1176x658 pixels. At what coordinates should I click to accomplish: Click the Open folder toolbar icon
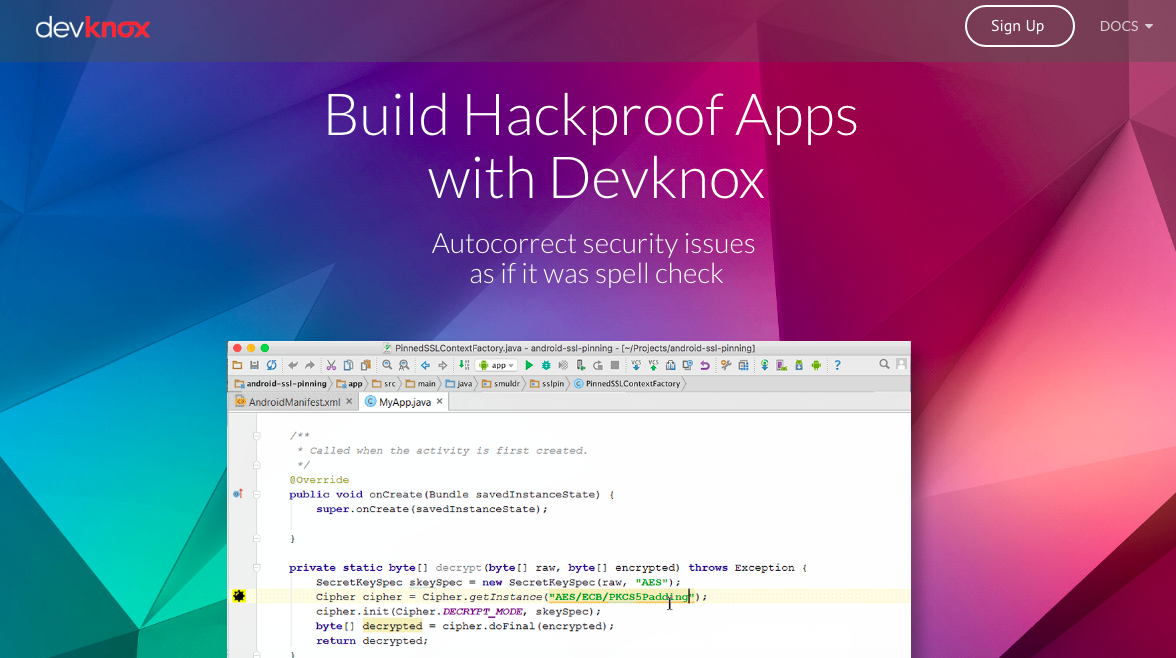pos(237,365)
